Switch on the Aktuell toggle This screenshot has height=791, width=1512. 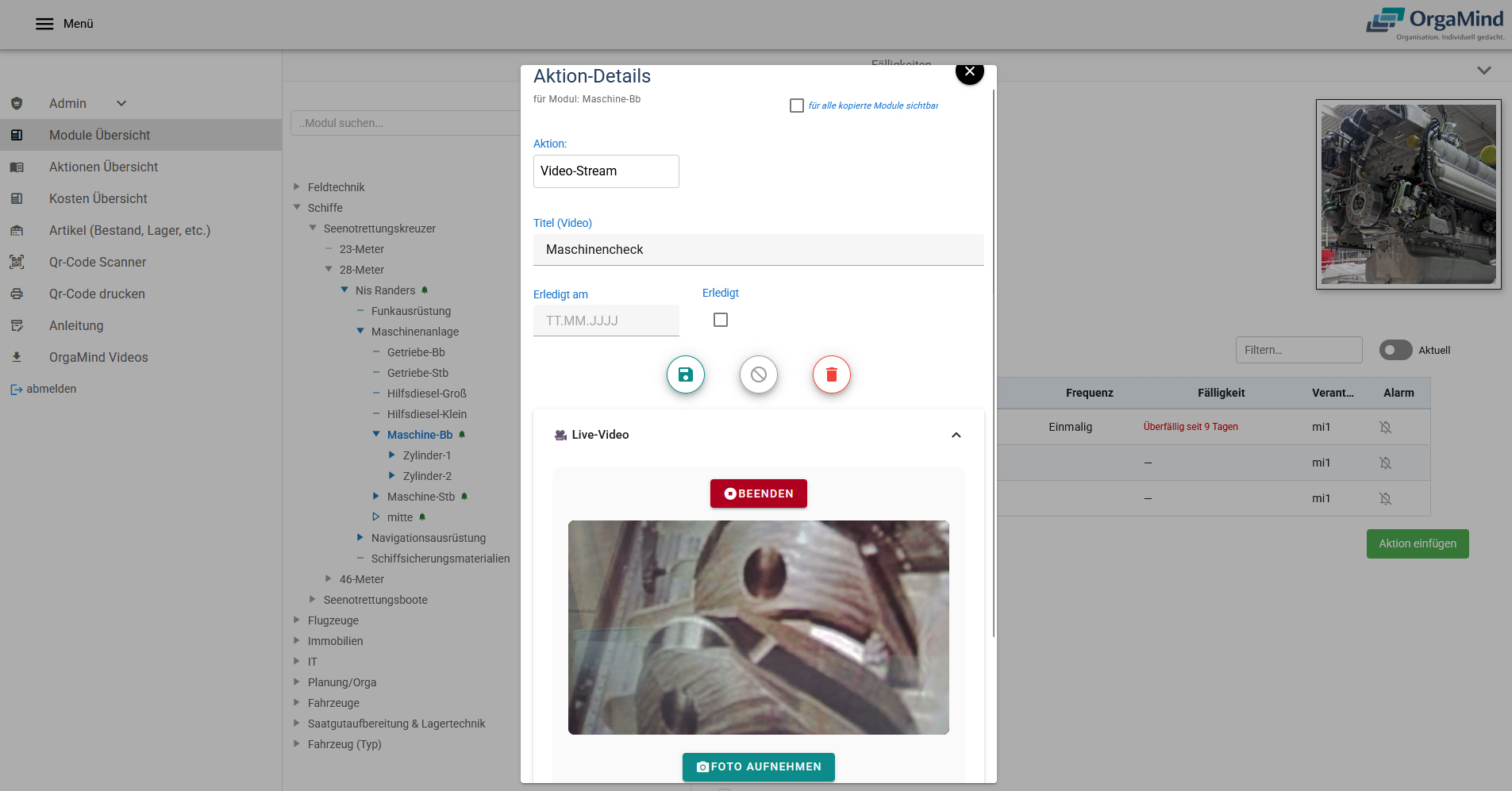[1395, 350]
